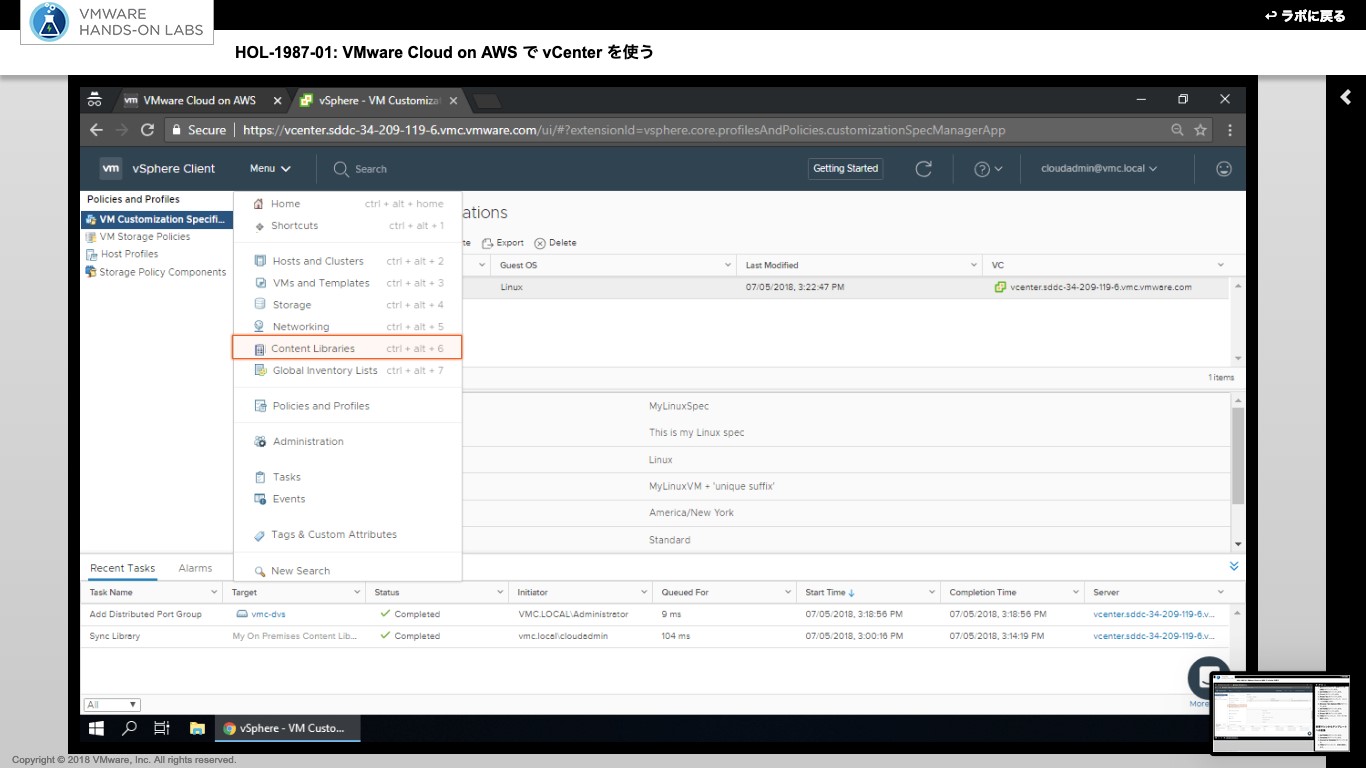Click the Storage icon in the menu
This screenshot has width=1366, height=768.
[x=260, y=304]
